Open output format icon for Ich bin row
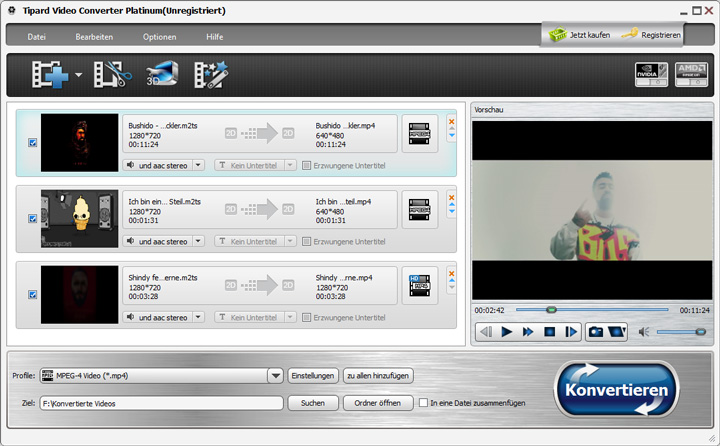 (x=420, y=209)
